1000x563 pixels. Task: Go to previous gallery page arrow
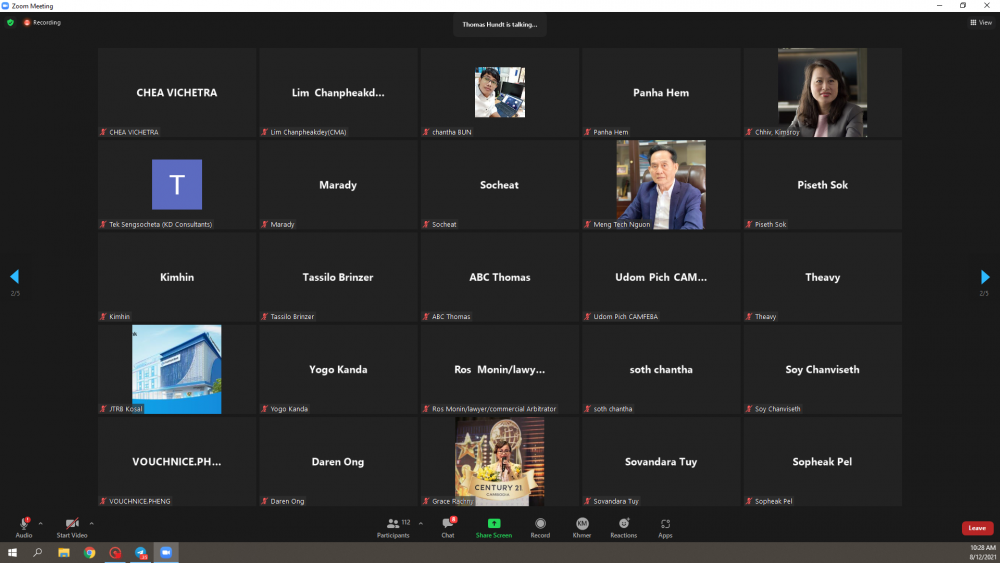14,277
